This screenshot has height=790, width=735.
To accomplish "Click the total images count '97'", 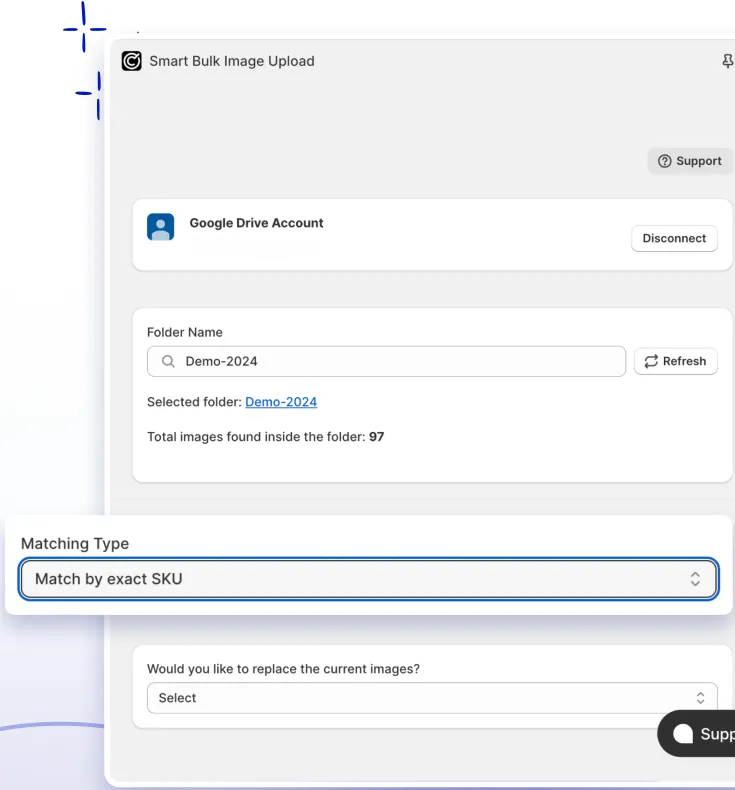I will tap(376, 436).
